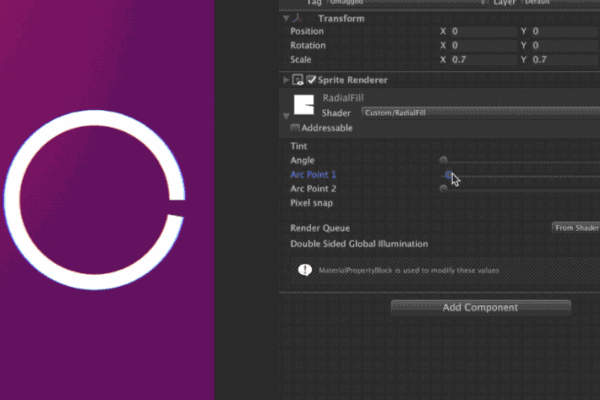The width and height of the screenshot is (600, 400).
Task: Click the Arc Point 2 slider handle
Action: click(x=443, y=188)
